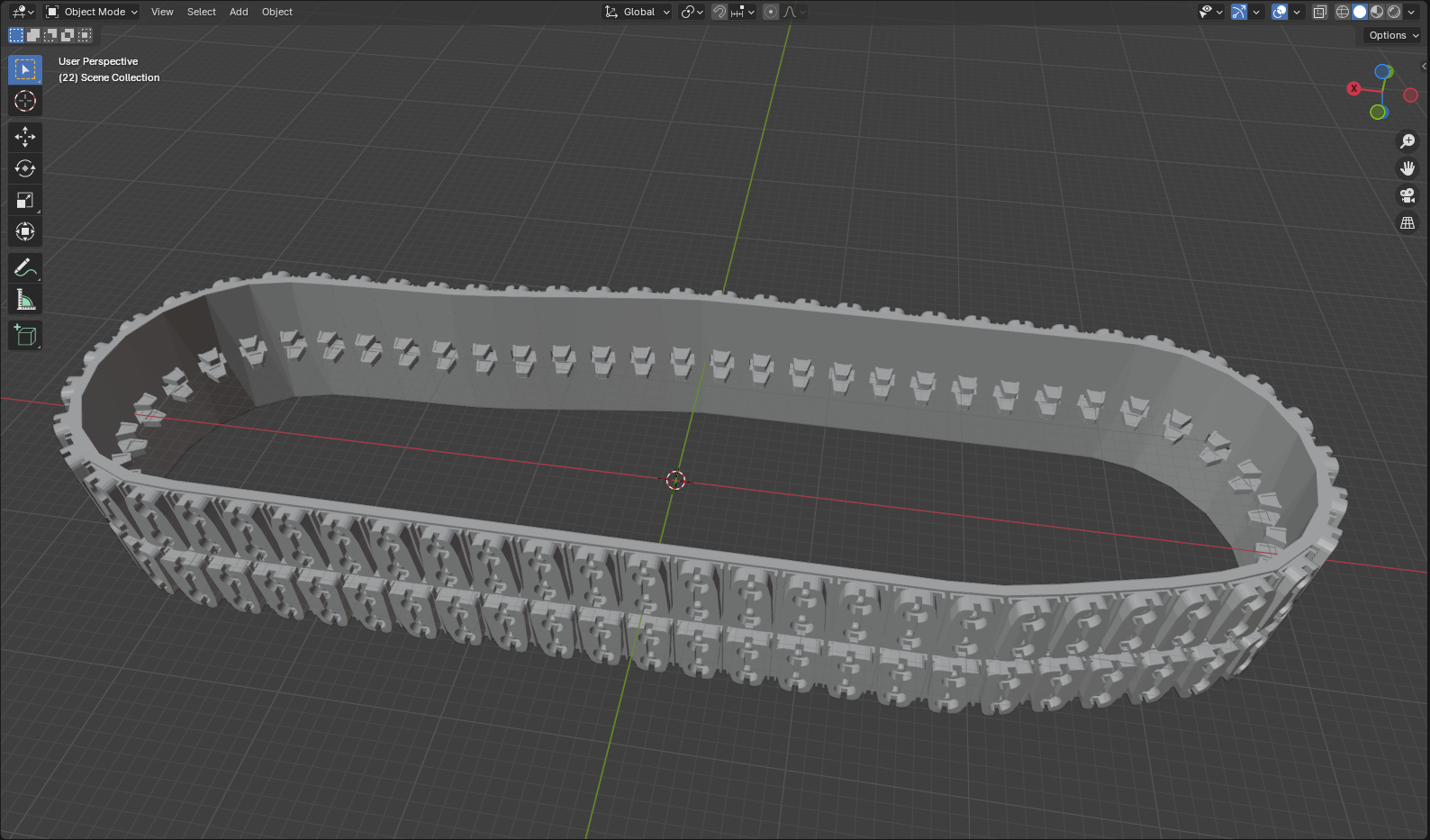This screenshot has height=840, width=1430.
Task: Select the Cursor tool in toolbar
Action: pos(25,101)
